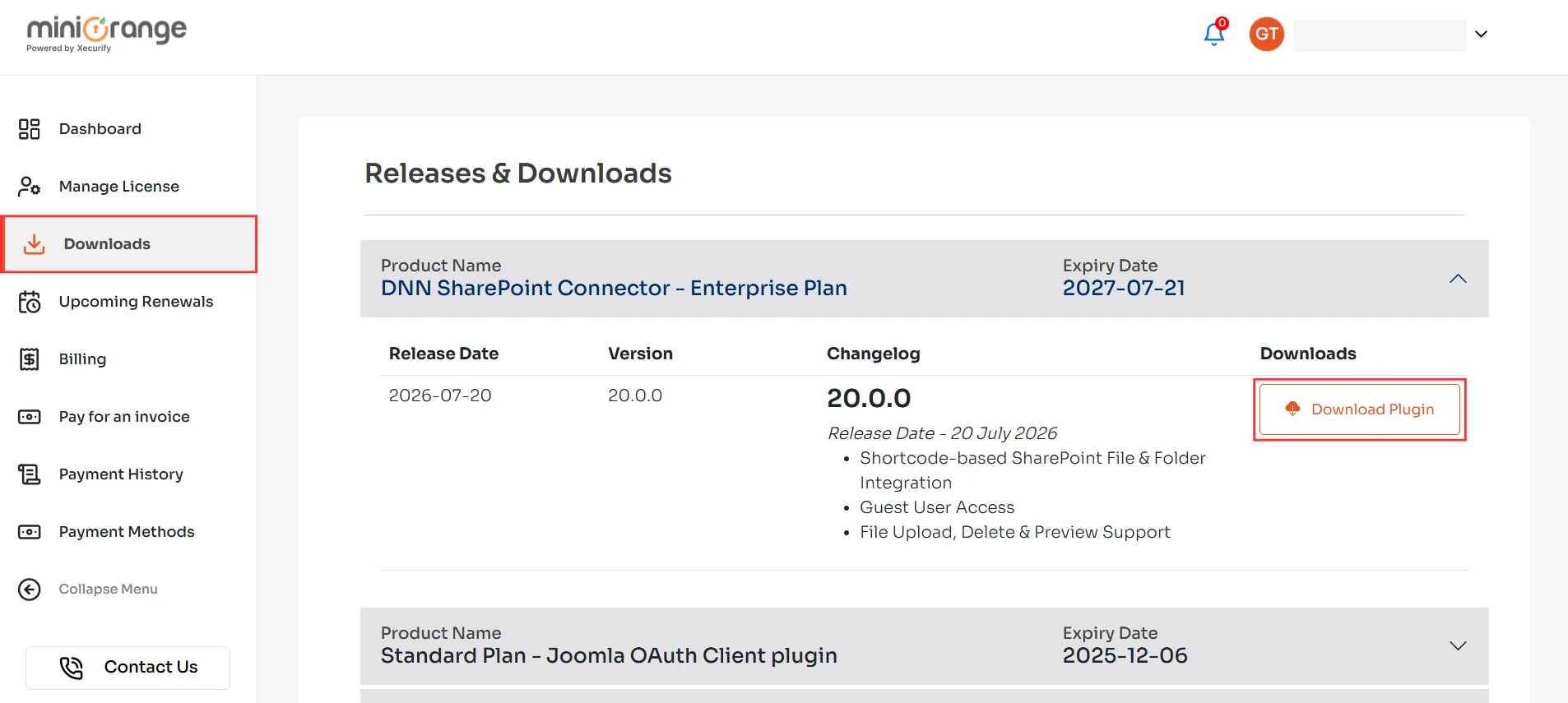Screen dimensions: 1568x703
Task: Click the Contact Us button
Action: [128, 668]
